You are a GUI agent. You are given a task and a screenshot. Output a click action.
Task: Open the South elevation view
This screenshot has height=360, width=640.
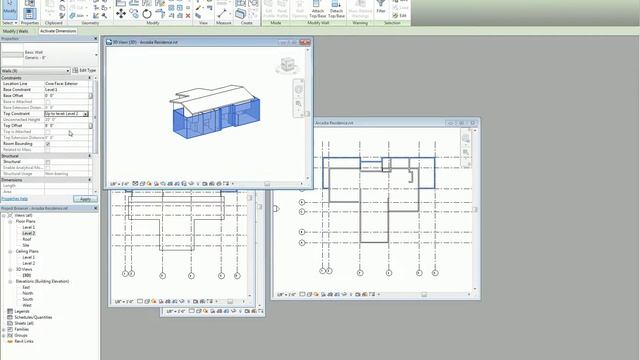pos(28,299)
